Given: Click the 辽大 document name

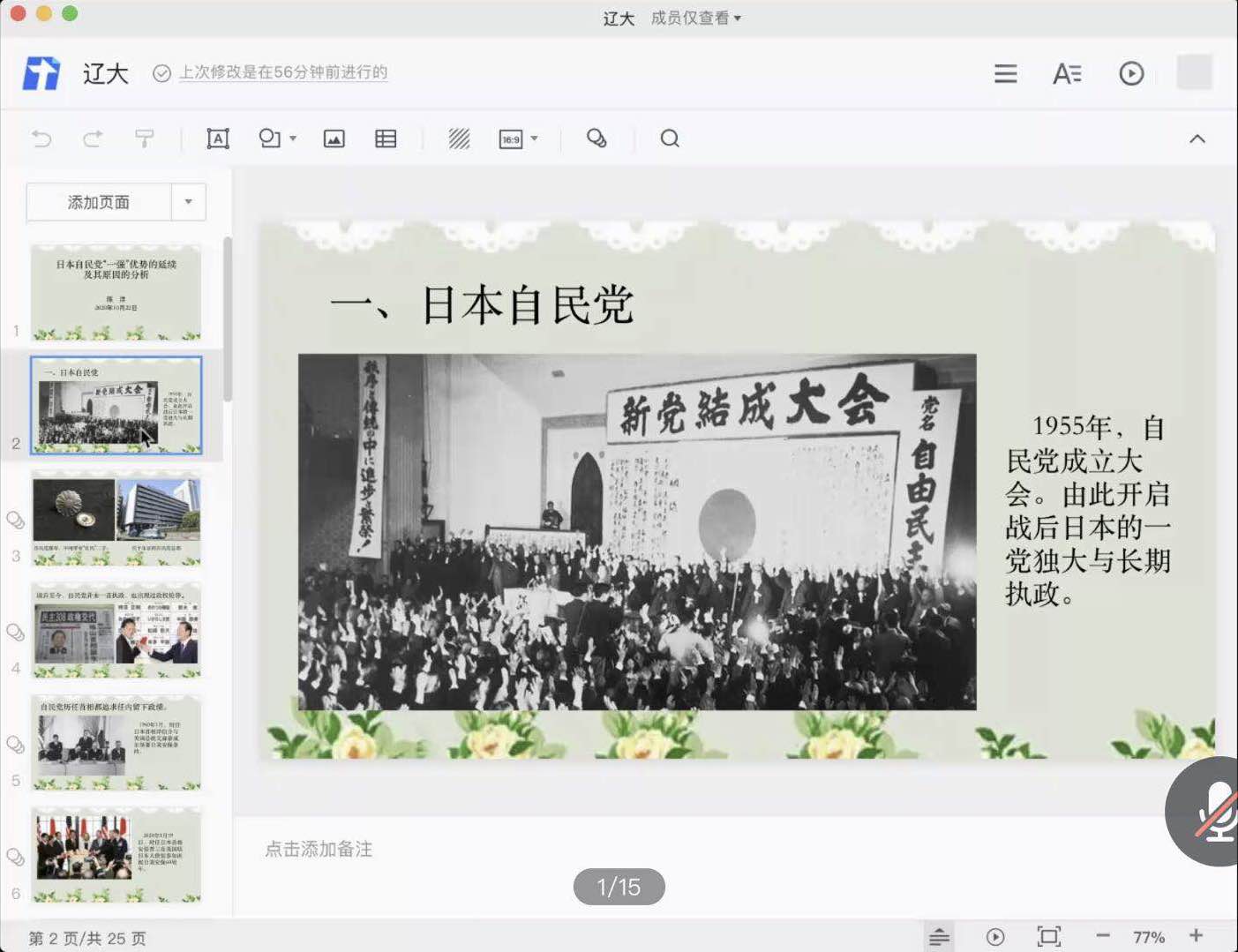Looking at the screenshot, I should tap(106, 73).
